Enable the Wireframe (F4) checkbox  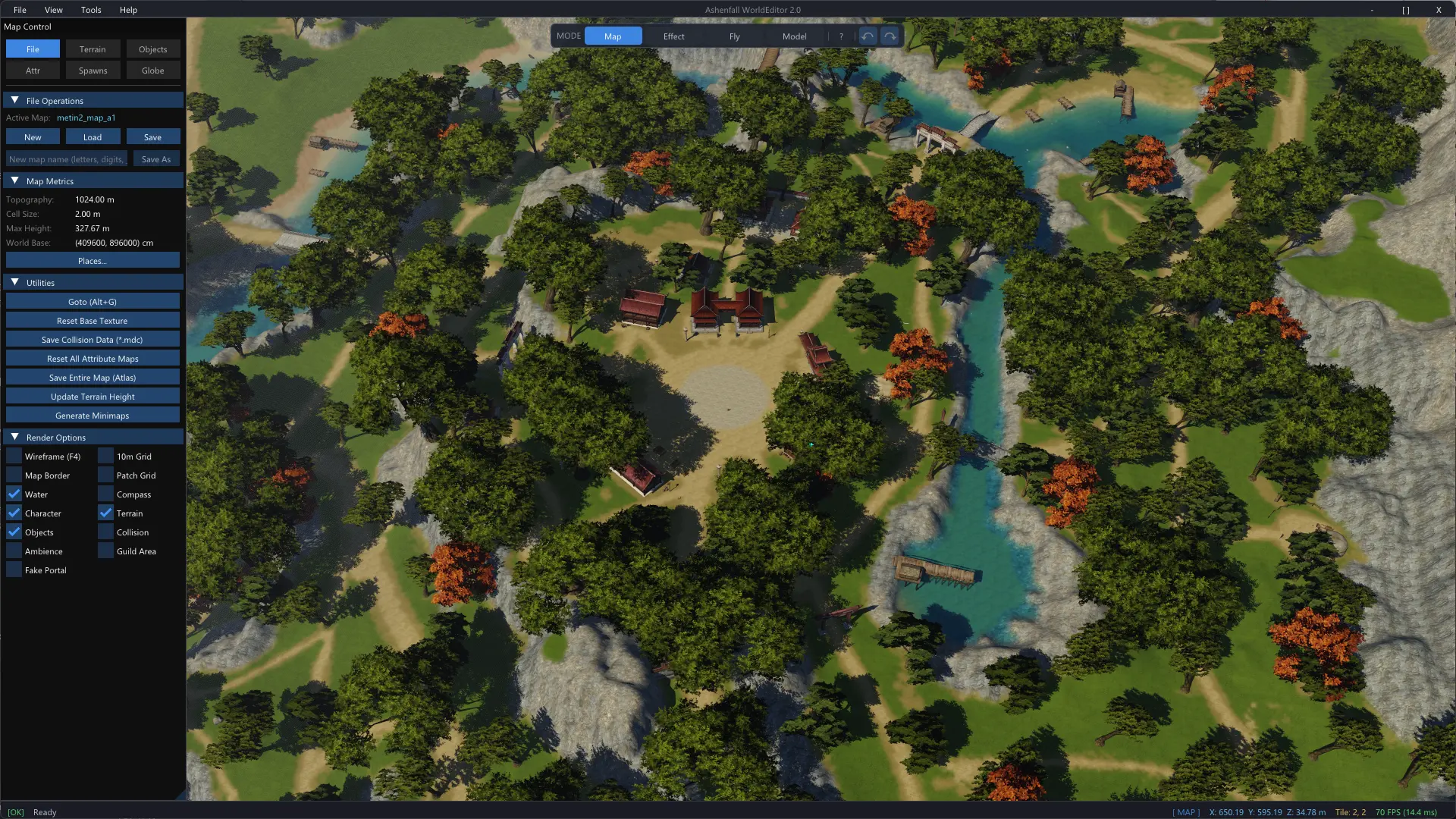click(x=14, y=456)
